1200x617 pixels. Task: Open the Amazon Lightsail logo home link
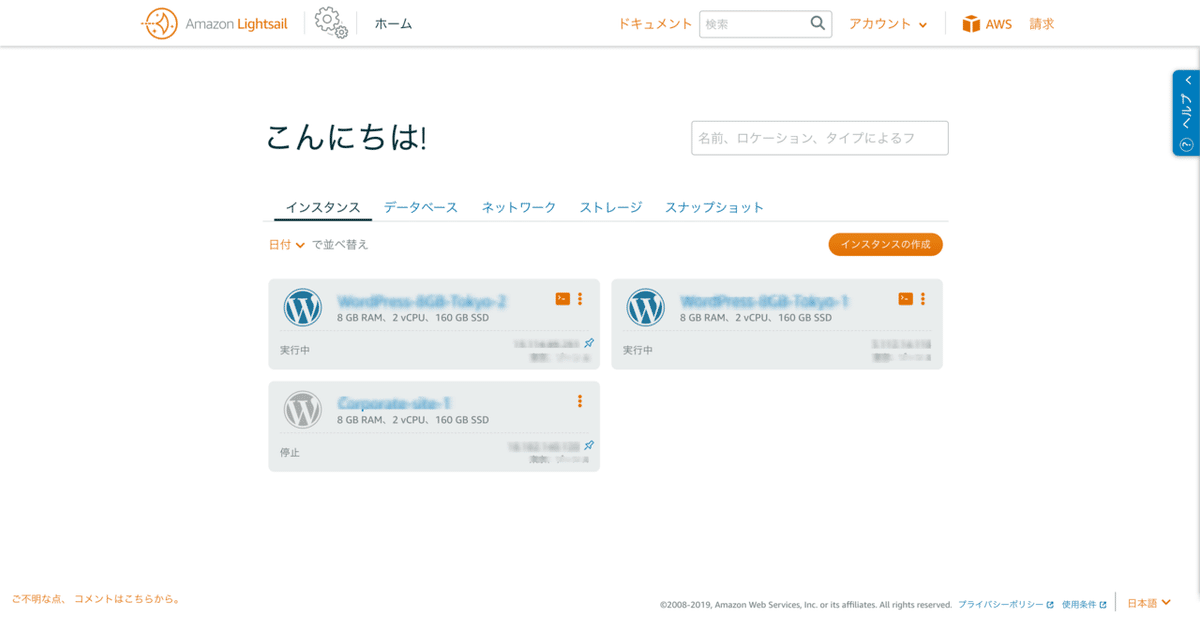click(x=215, y=24)
